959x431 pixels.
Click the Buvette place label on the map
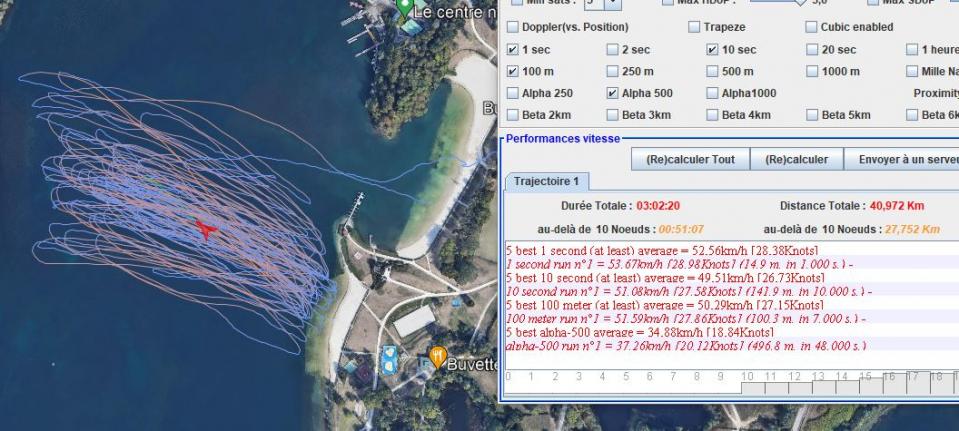pos(472,365)
